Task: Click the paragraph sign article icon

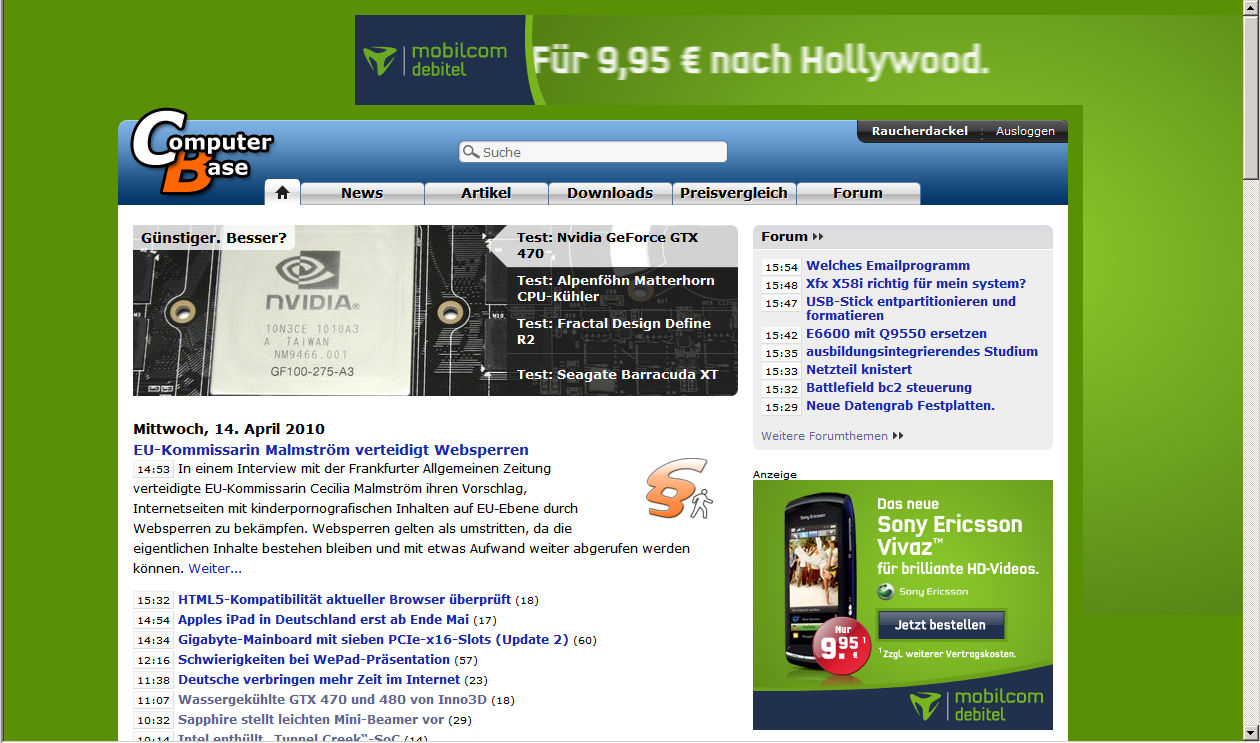Action: point(678,489)
